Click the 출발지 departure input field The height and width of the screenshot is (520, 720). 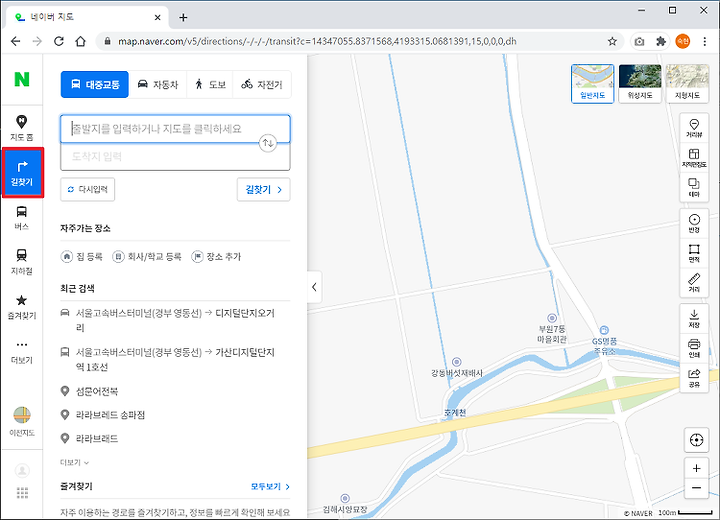click(175, 129)
